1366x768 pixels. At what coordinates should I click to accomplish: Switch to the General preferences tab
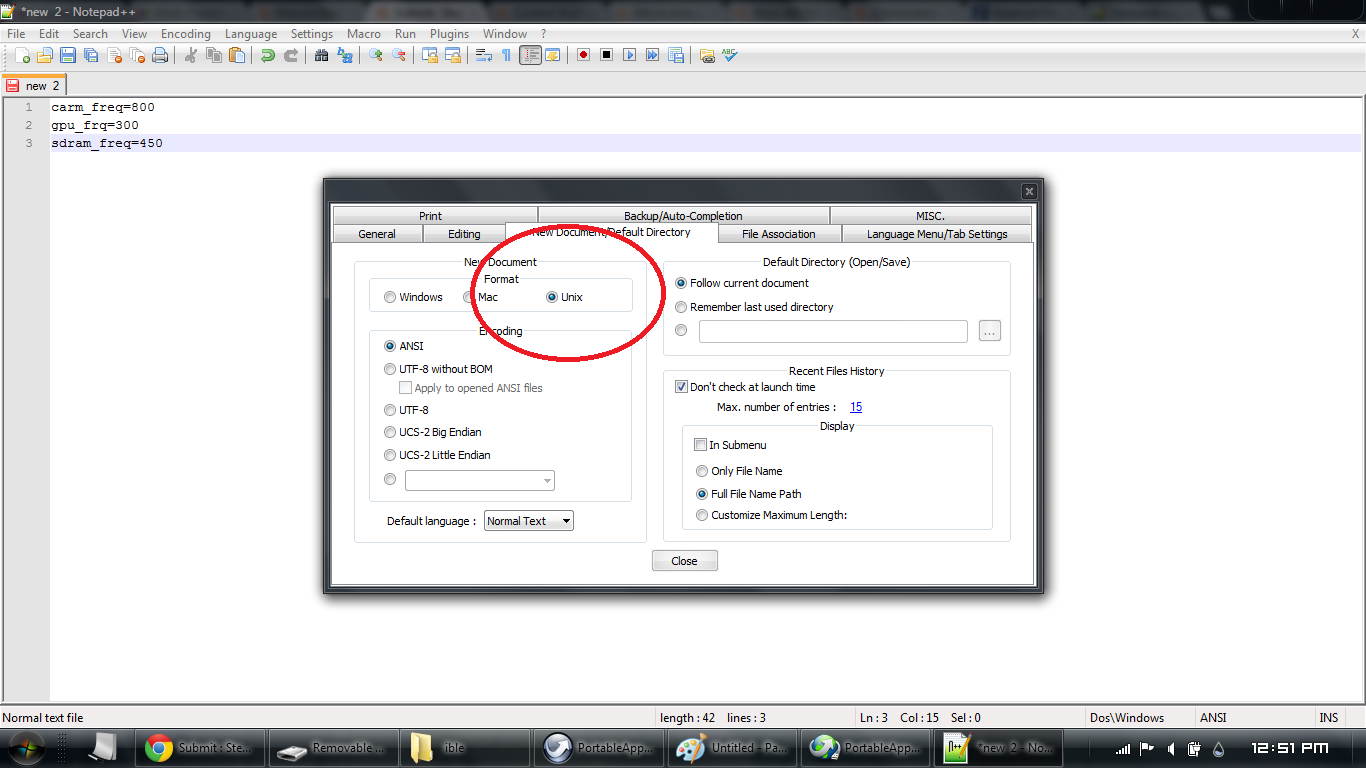377,234
